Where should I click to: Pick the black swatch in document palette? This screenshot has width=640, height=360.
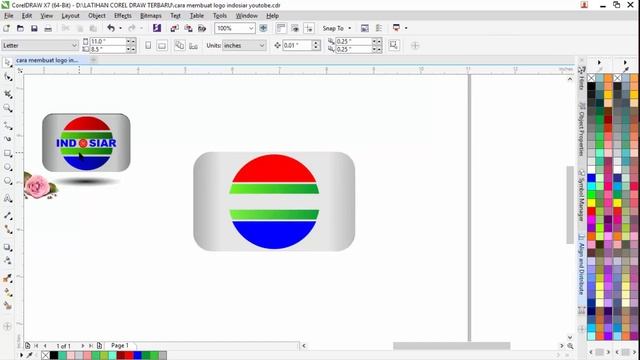coord(54,356)
